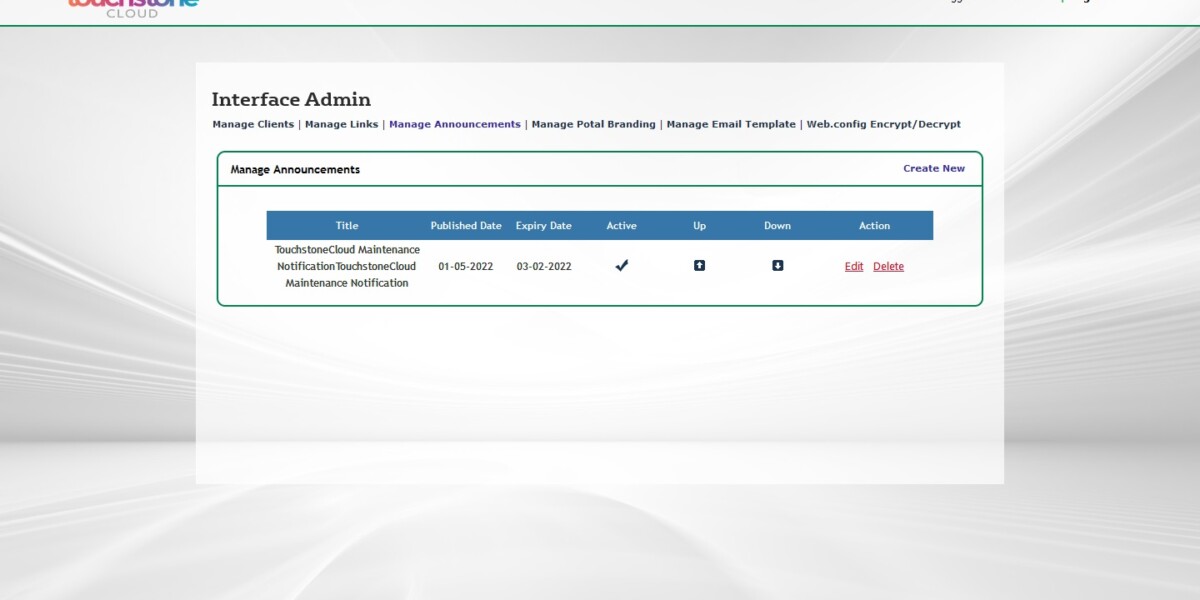This screenshot has width=1200, height=600.
Task: Edit the TouchstoneCloud Maintenance Notification
Action: [853, 266]
